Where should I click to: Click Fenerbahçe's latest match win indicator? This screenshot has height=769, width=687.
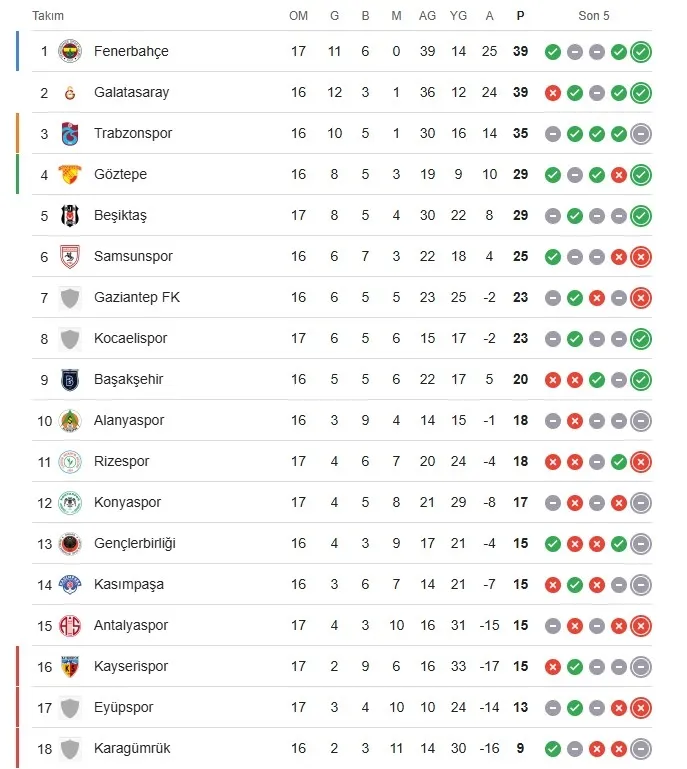tap(641, 52)
